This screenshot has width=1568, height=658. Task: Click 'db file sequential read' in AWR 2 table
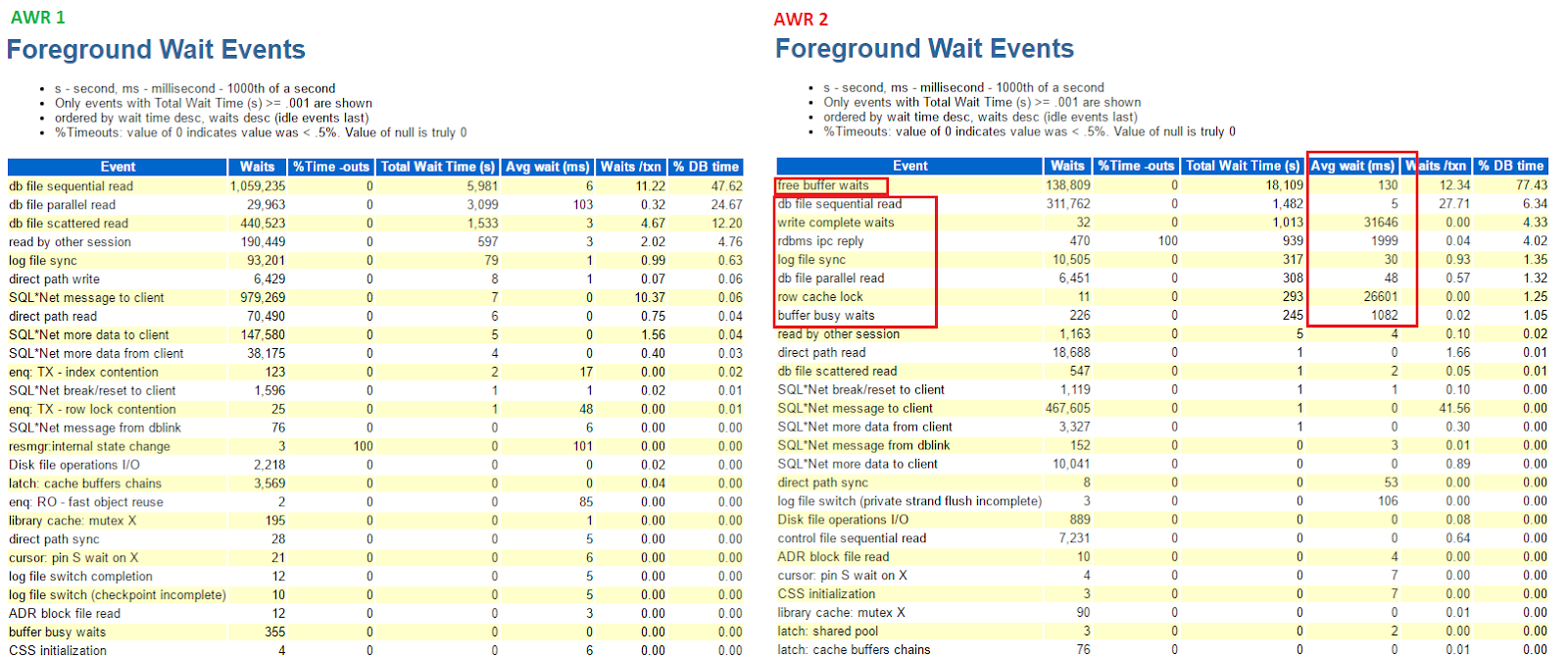840,204
